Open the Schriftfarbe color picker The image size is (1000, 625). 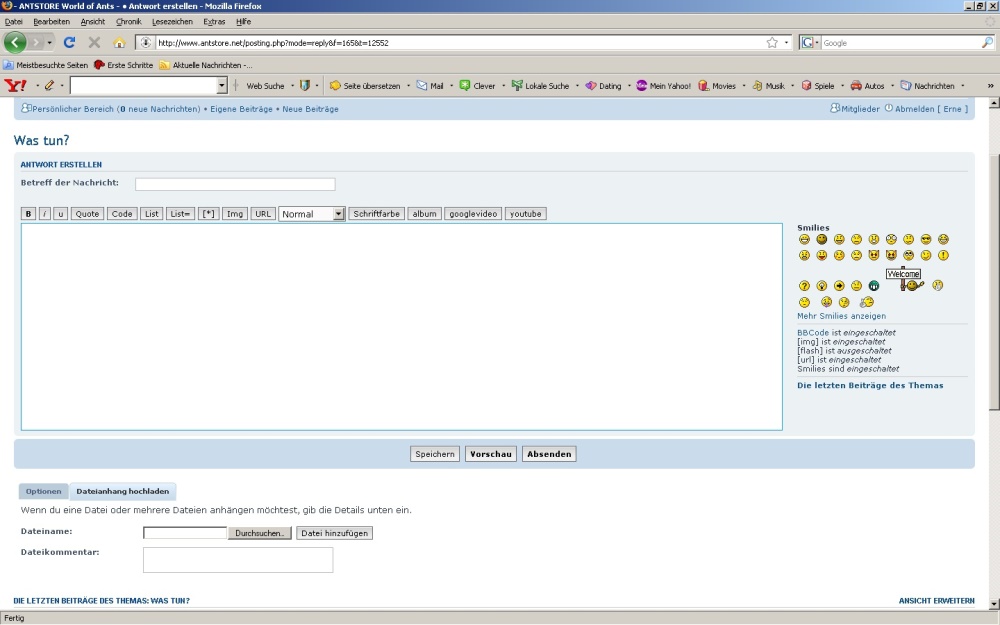[375, 214]
